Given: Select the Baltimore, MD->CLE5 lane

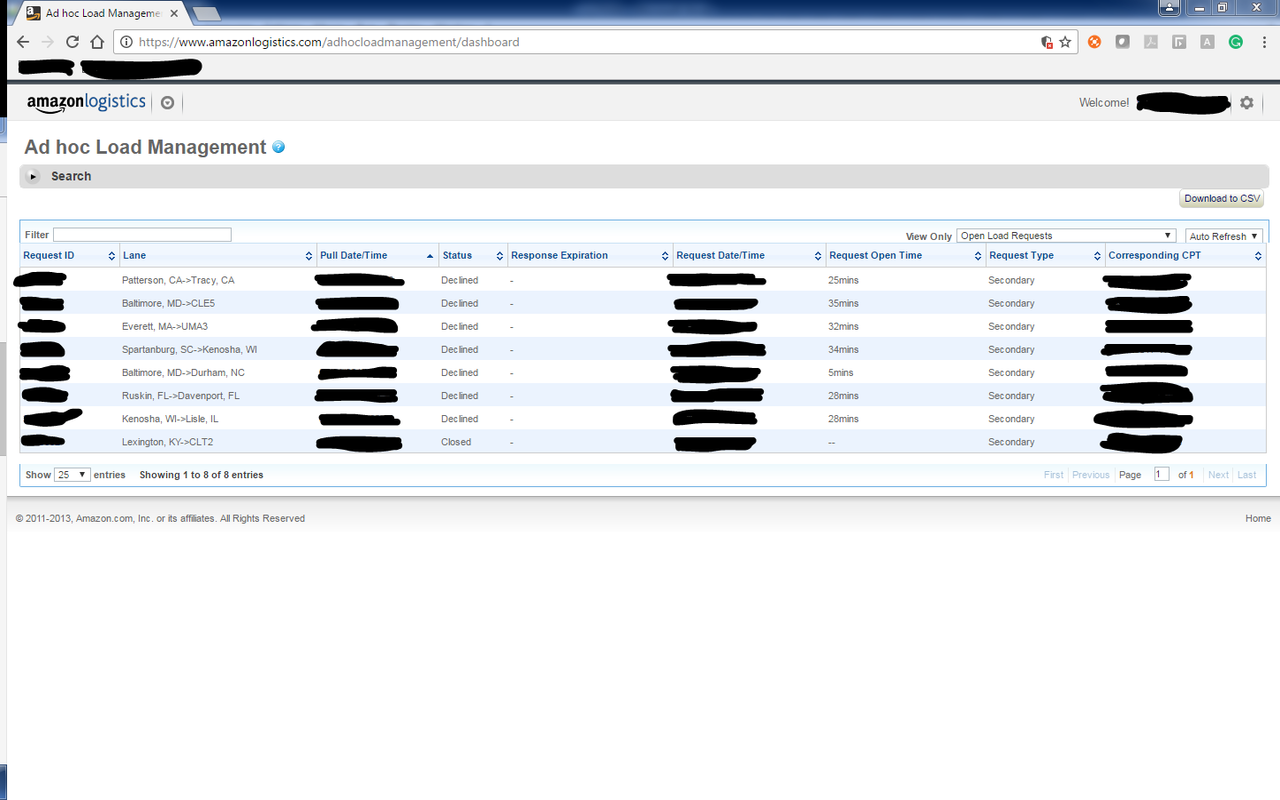Looking at the screenshot, I should click(168, 303).
